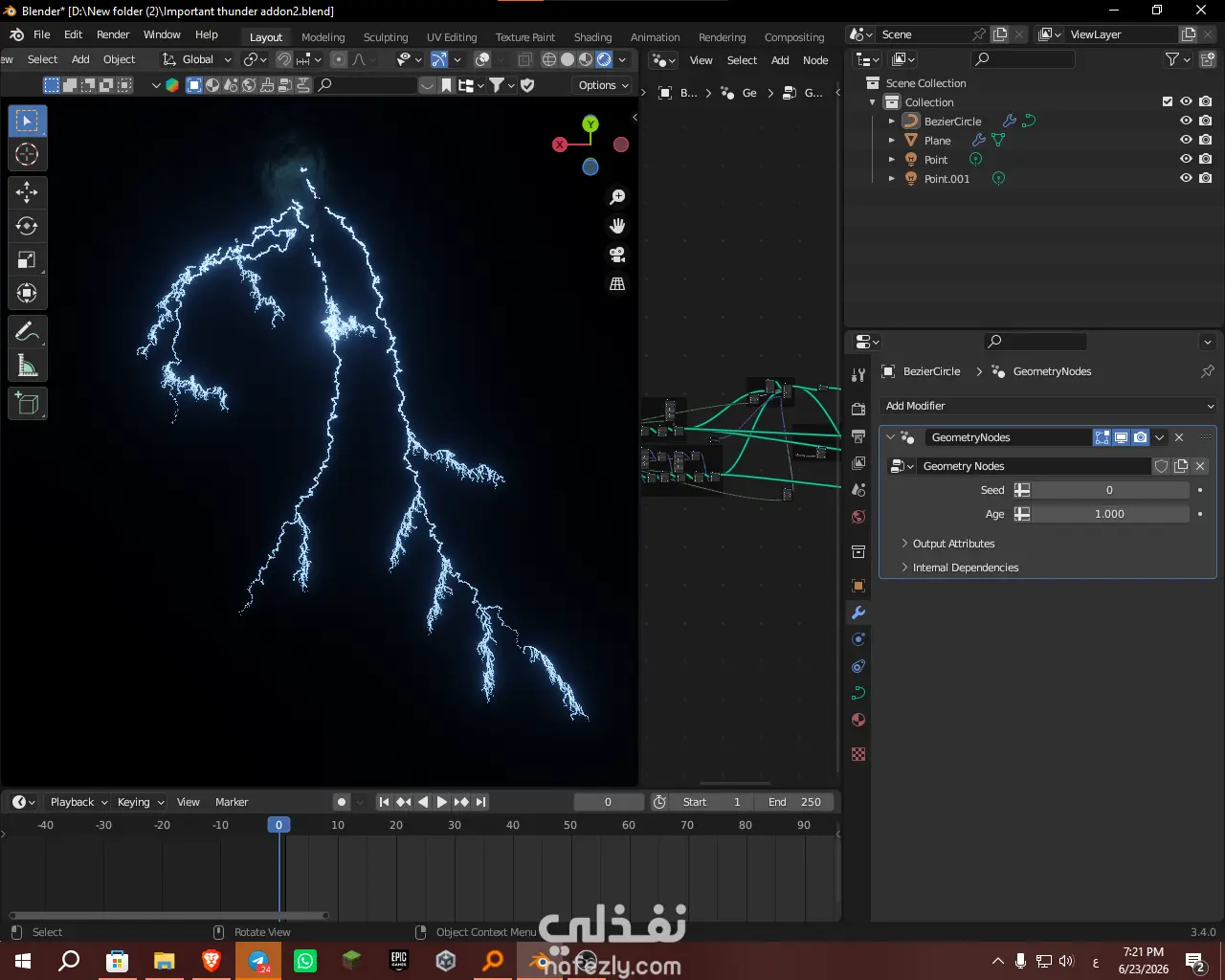Expand the Output Attributes panel
1225x980 pixels.
tap(953, 544)
